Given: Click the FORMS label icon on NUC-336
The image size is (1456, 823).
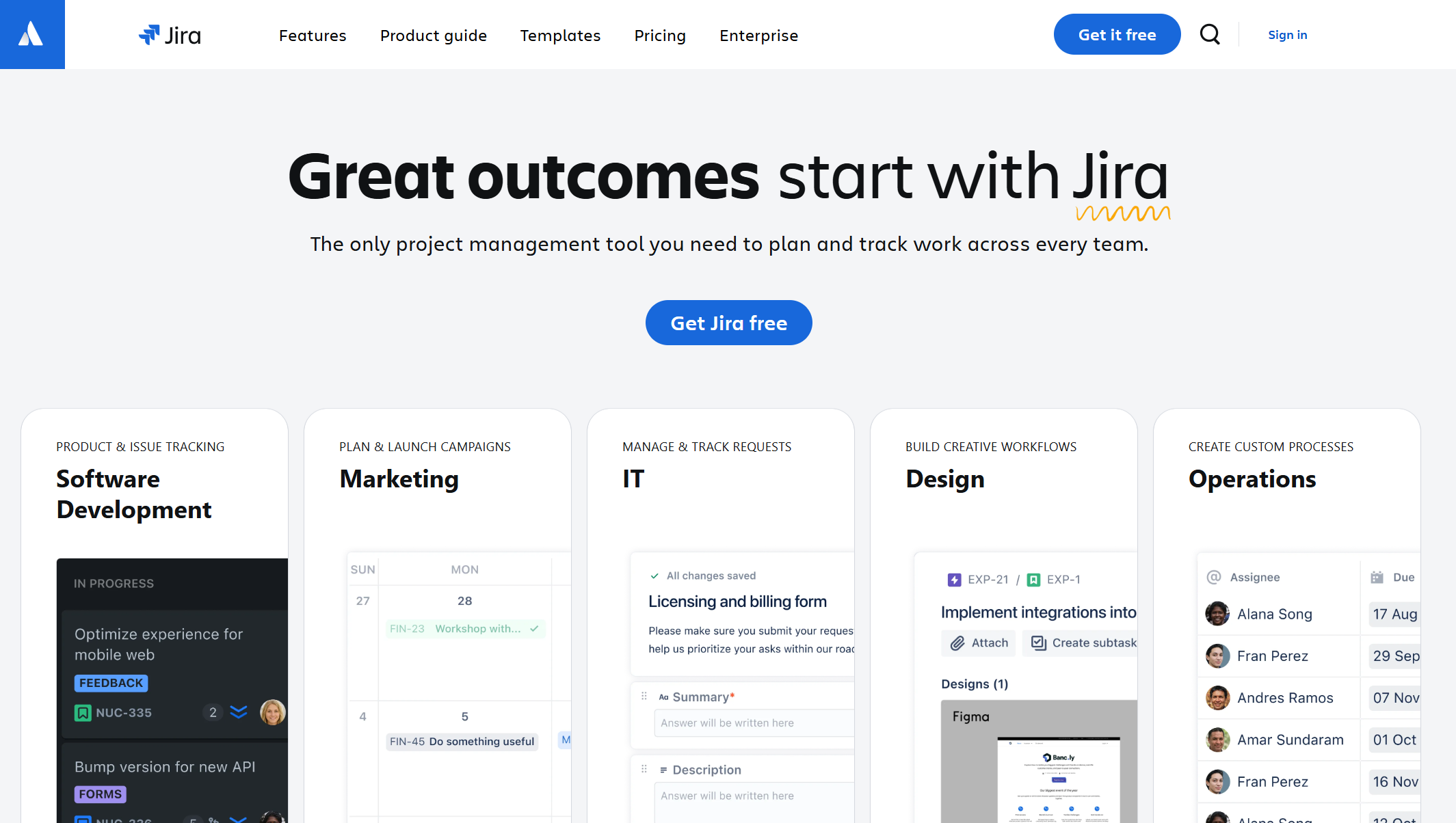Looking at the screenshot, I should tap(99, 791).
